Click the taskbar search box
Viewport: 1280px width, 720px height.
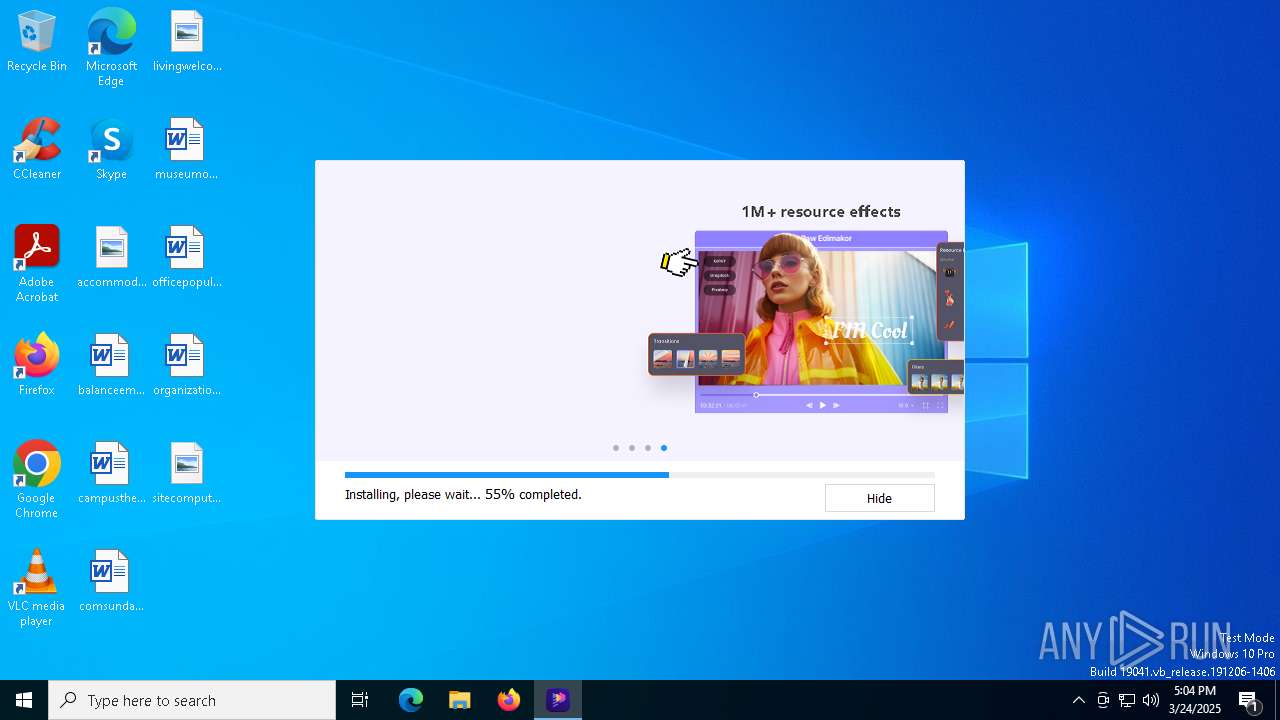(x=192, y=700)
